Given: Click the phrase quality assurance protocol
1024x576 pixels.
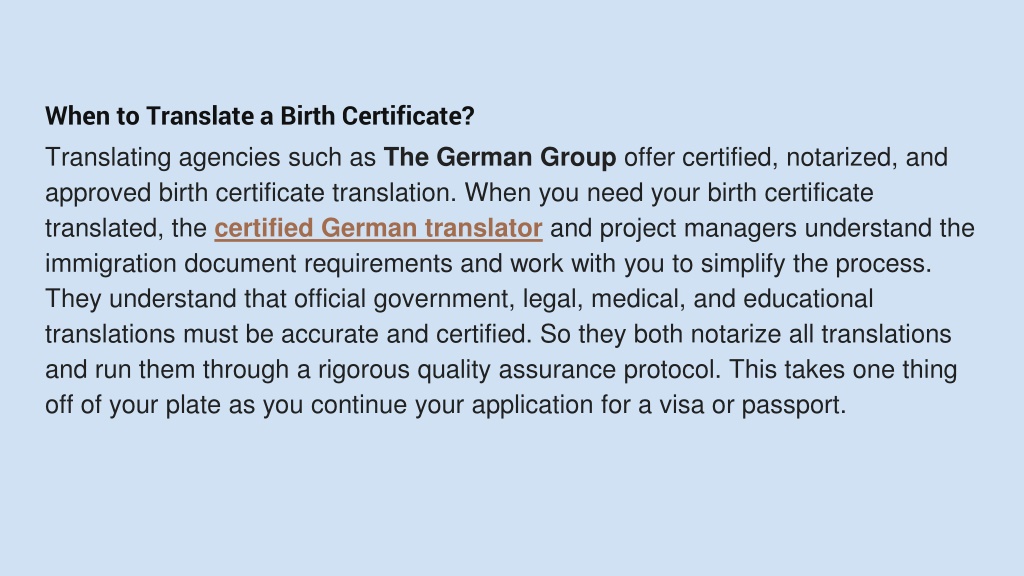Looking at the screenshot, I should 568,370.
